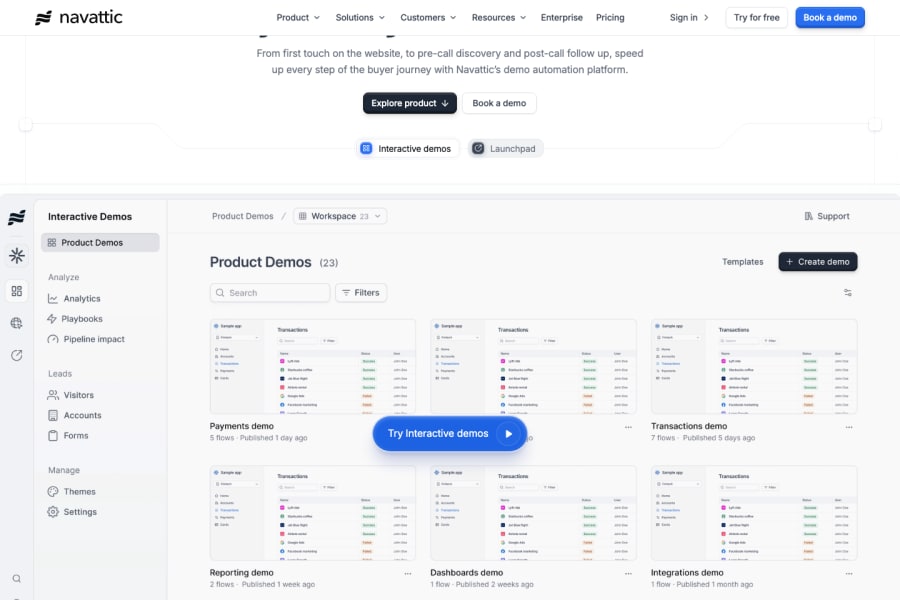Select the Interactive demos tab
The image size is (900, 600).
point(407,149)
